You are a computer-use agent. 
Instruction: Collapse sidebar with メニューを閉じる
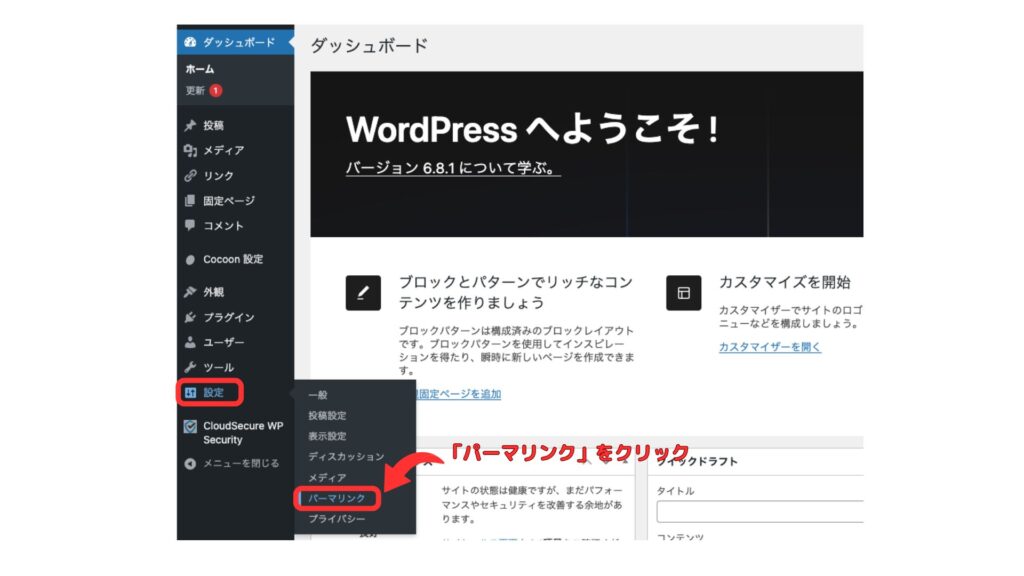tap(241, 464)
